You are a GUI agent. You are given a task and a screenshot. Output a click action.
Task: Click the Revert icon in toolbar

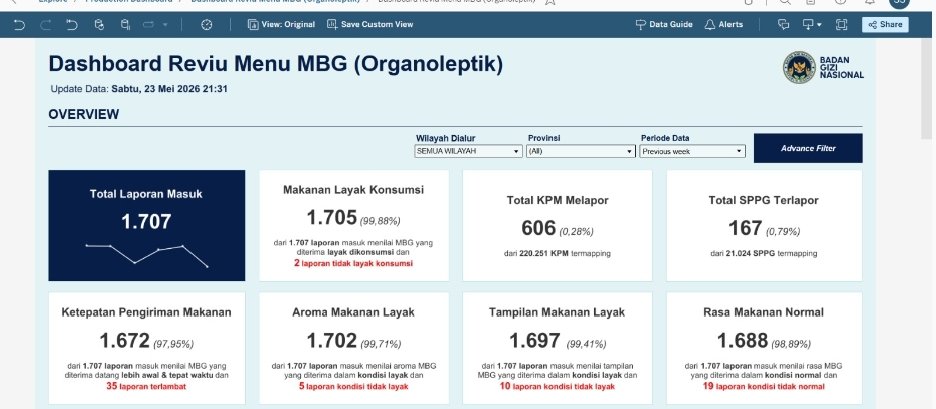[72, 24]
